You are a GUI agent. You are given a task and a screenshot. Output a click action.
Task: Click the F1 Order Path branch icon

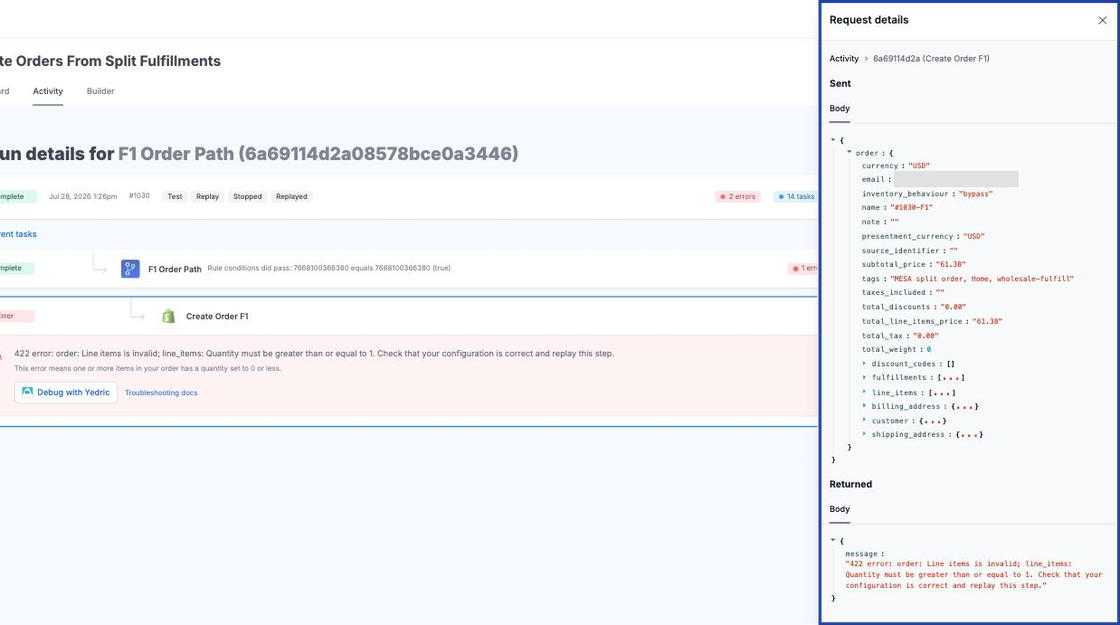pos(130,269)
